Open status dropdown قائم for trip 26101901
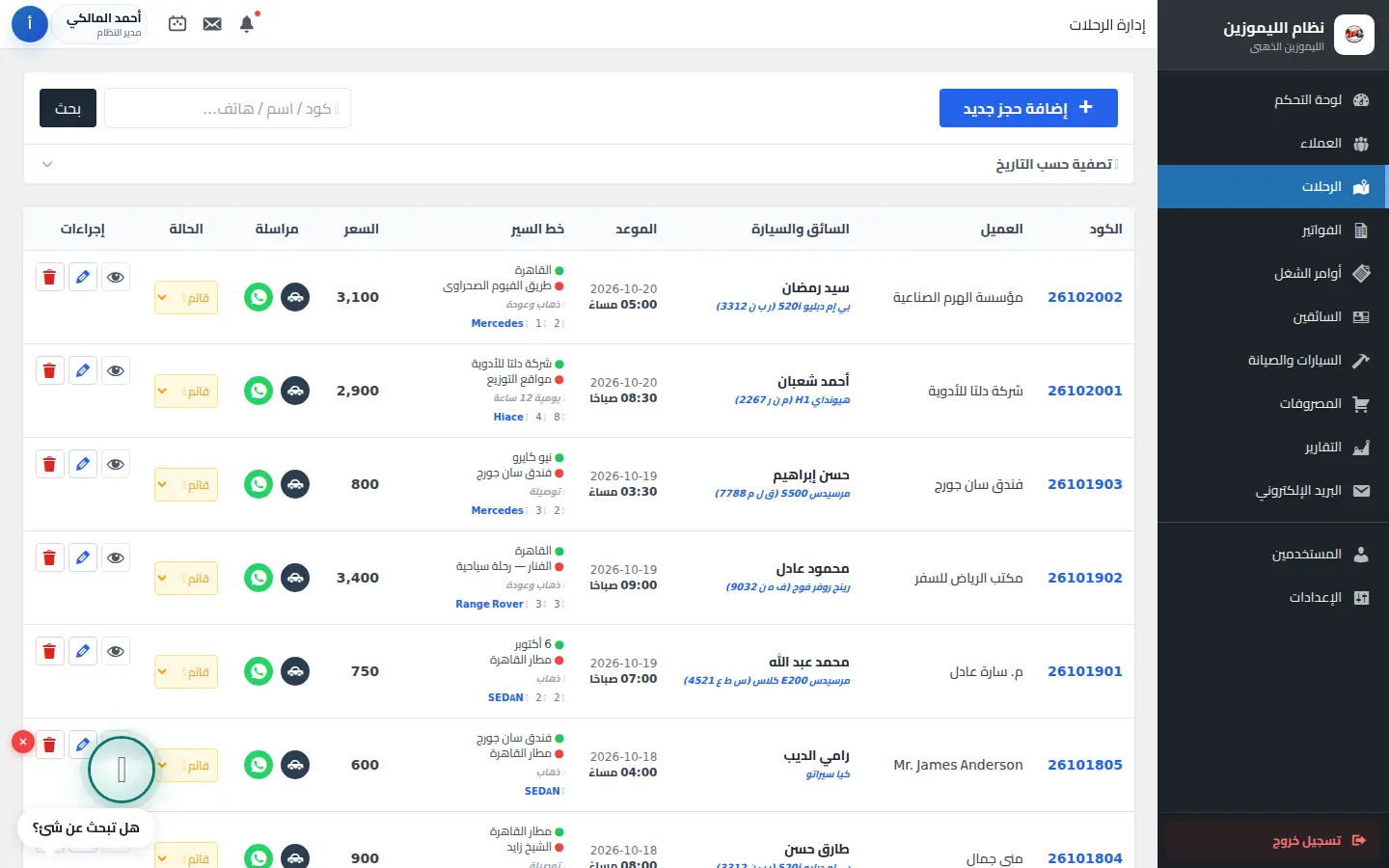The image size is (1389, 868). (186, 671)
